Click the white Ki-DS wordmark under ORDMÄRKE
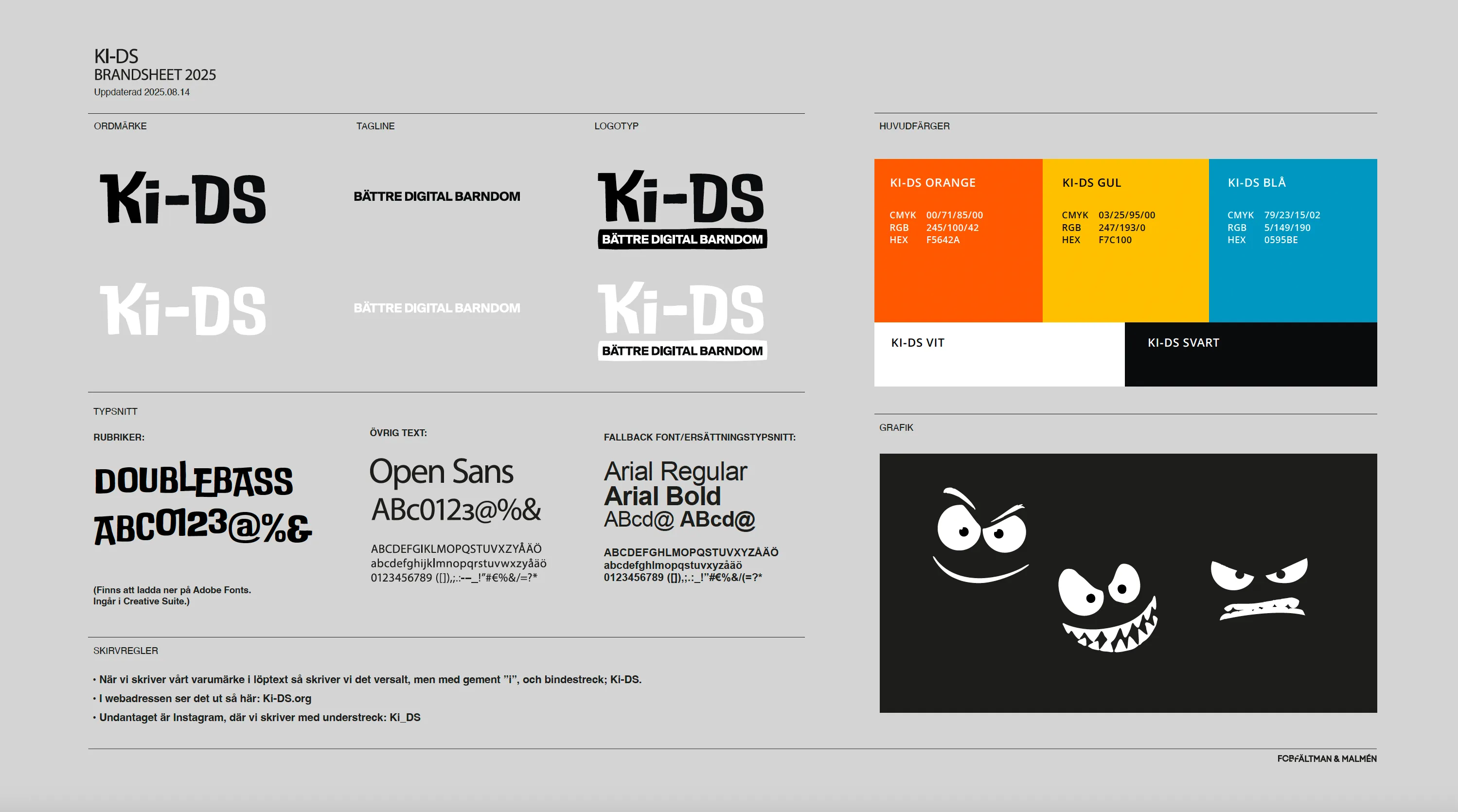 pyautogui.click(x=183, y=310)
